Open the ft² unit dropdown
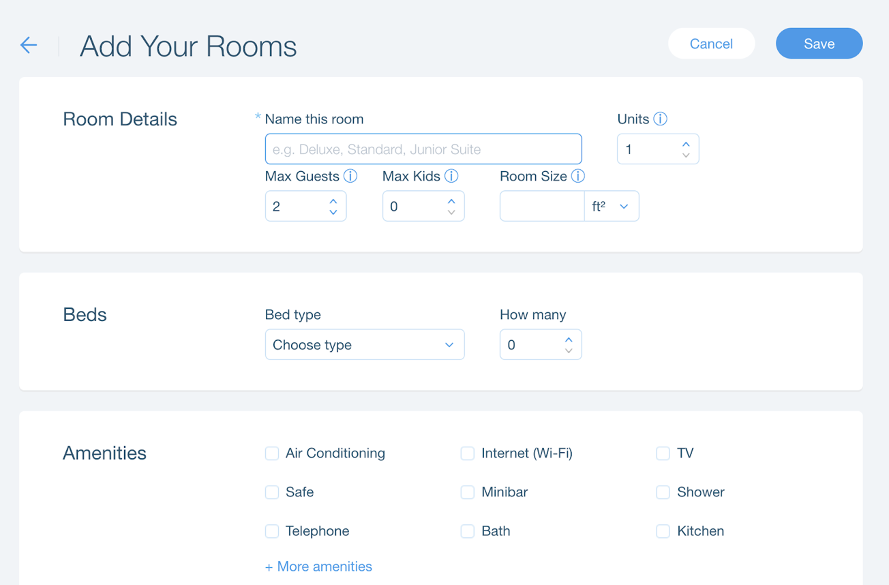The width and height of the screenshot is (889, 585). click(611, 205)
